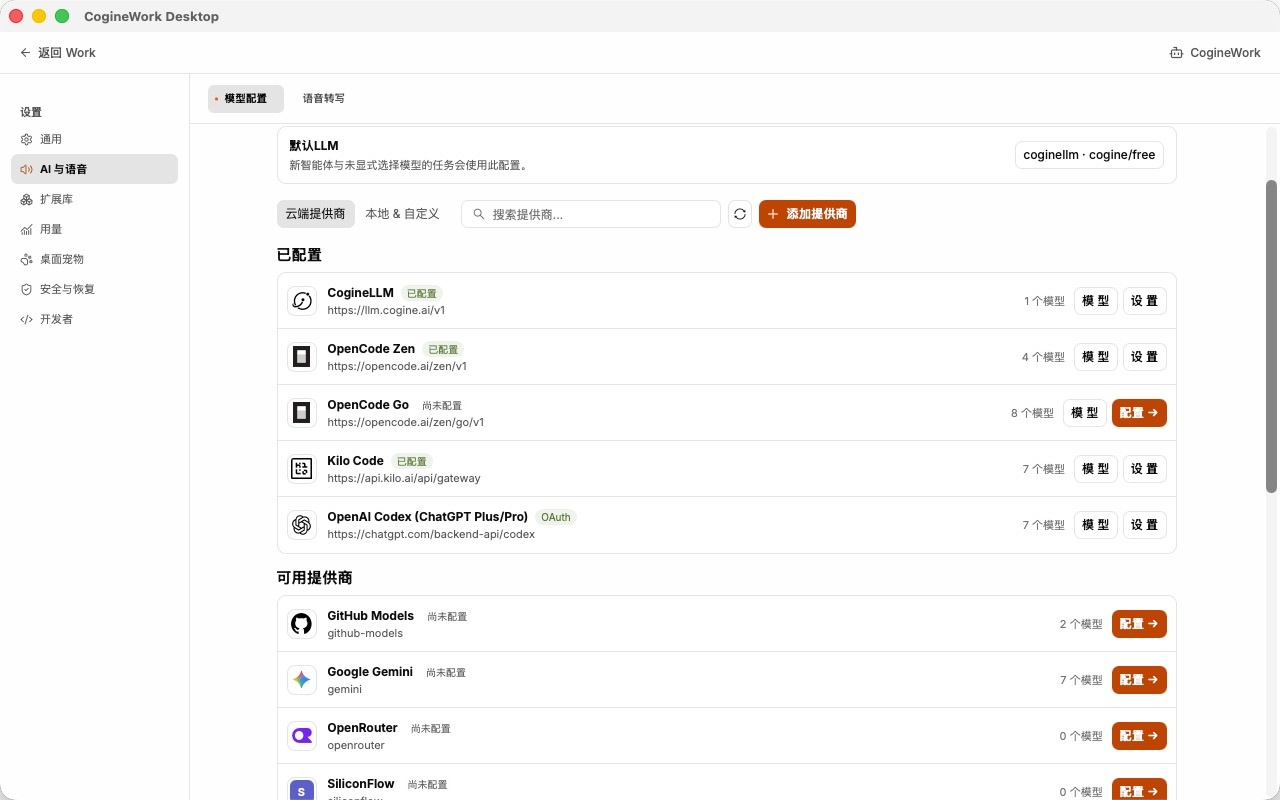Open 设置 for CogineLLM
Viewport: 1280px width, 800px height.
coord(1144,301)
